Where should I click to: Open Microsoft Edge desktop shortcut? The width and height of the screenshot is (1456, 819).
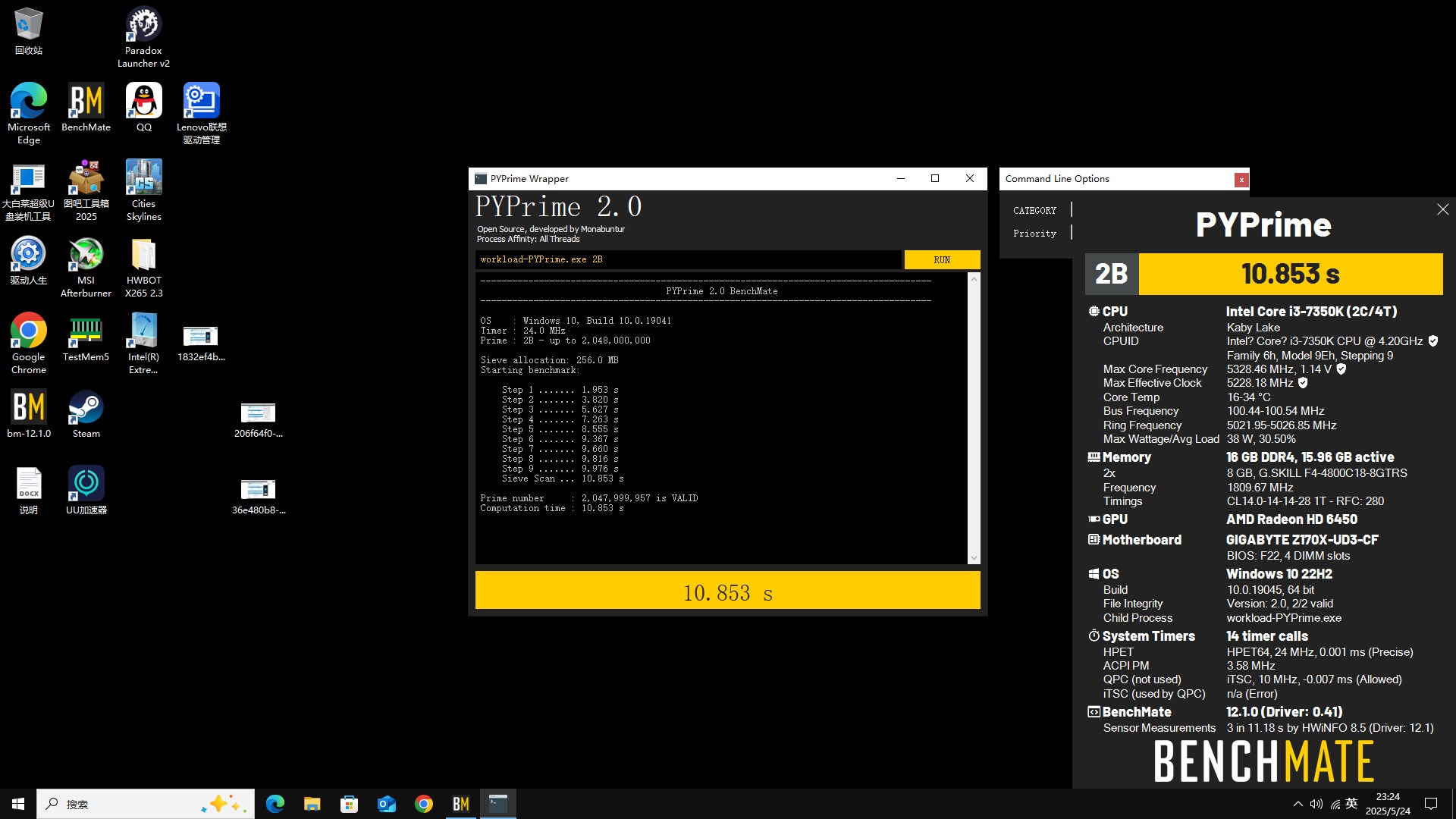coord(28,114)
